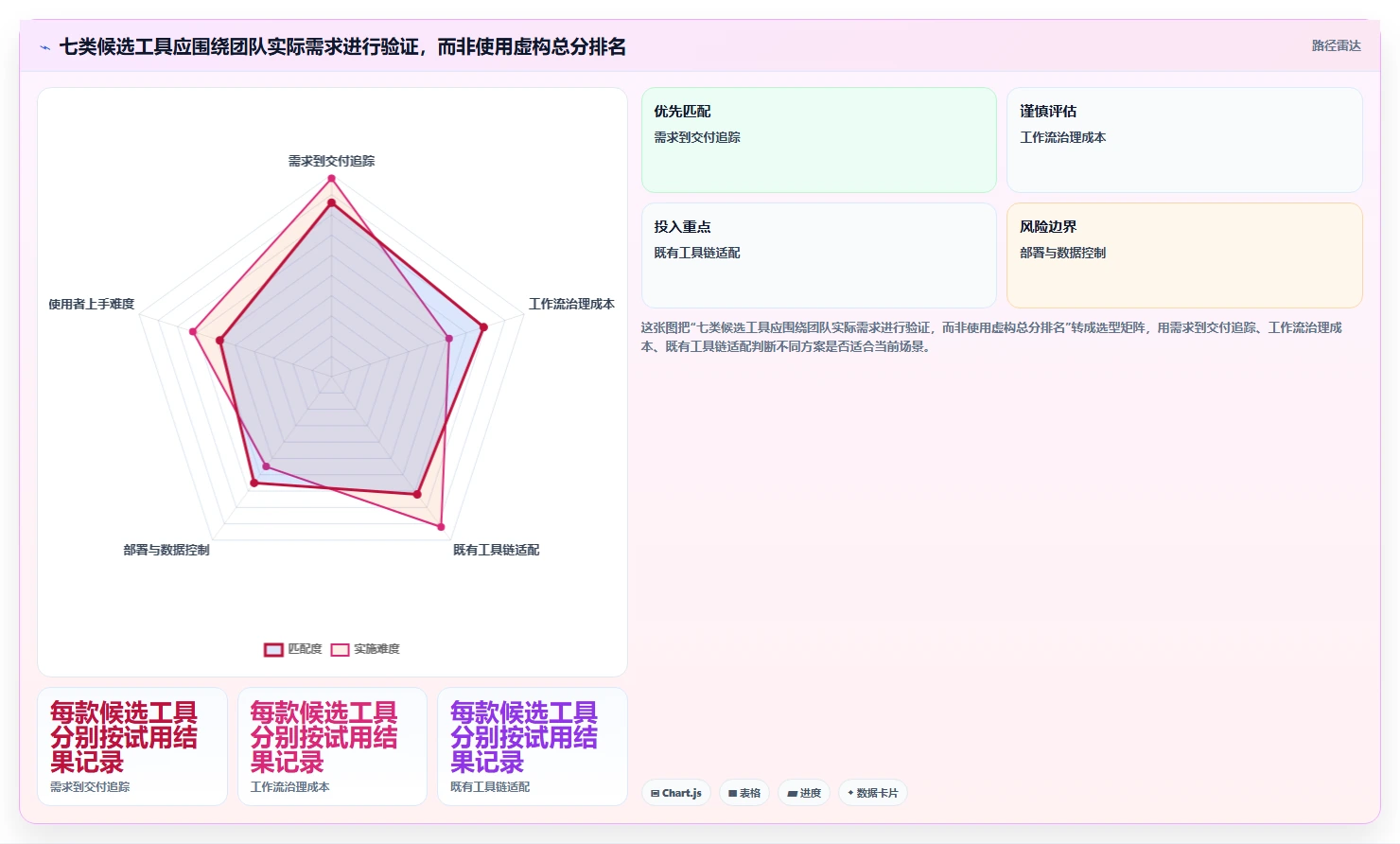Click the 路径雷达 tag in header
The image size is (1400, 844).
(x=1336, y=45)
